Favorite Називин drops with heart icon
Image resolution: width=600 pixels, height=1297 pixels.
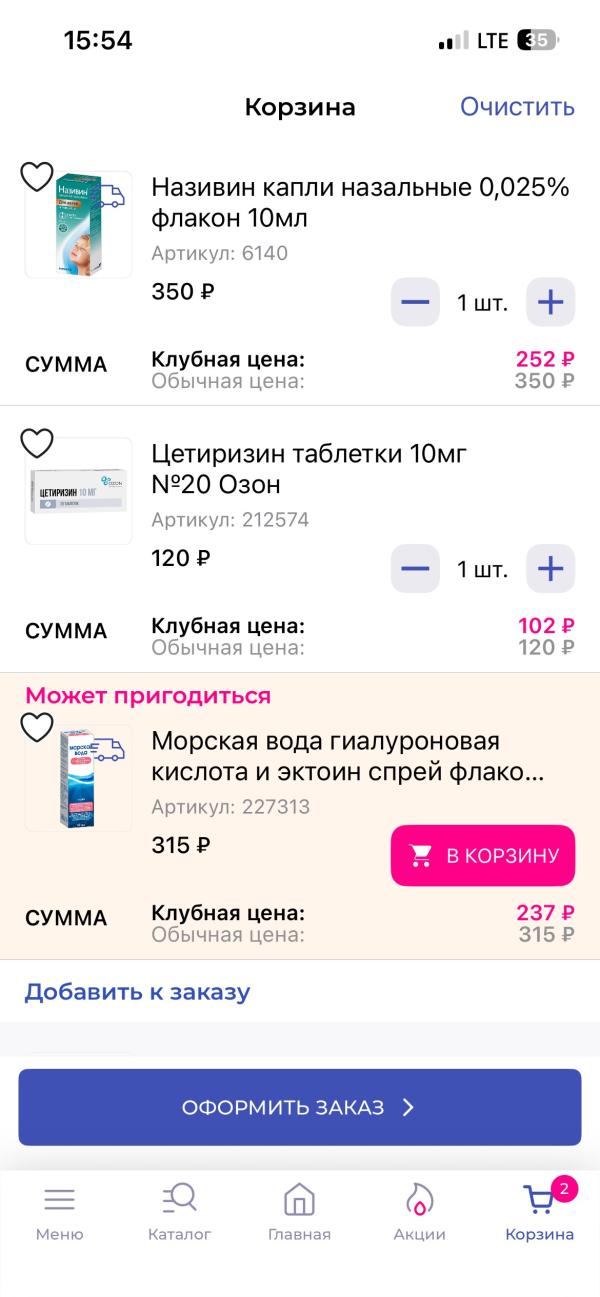(37, 177)
